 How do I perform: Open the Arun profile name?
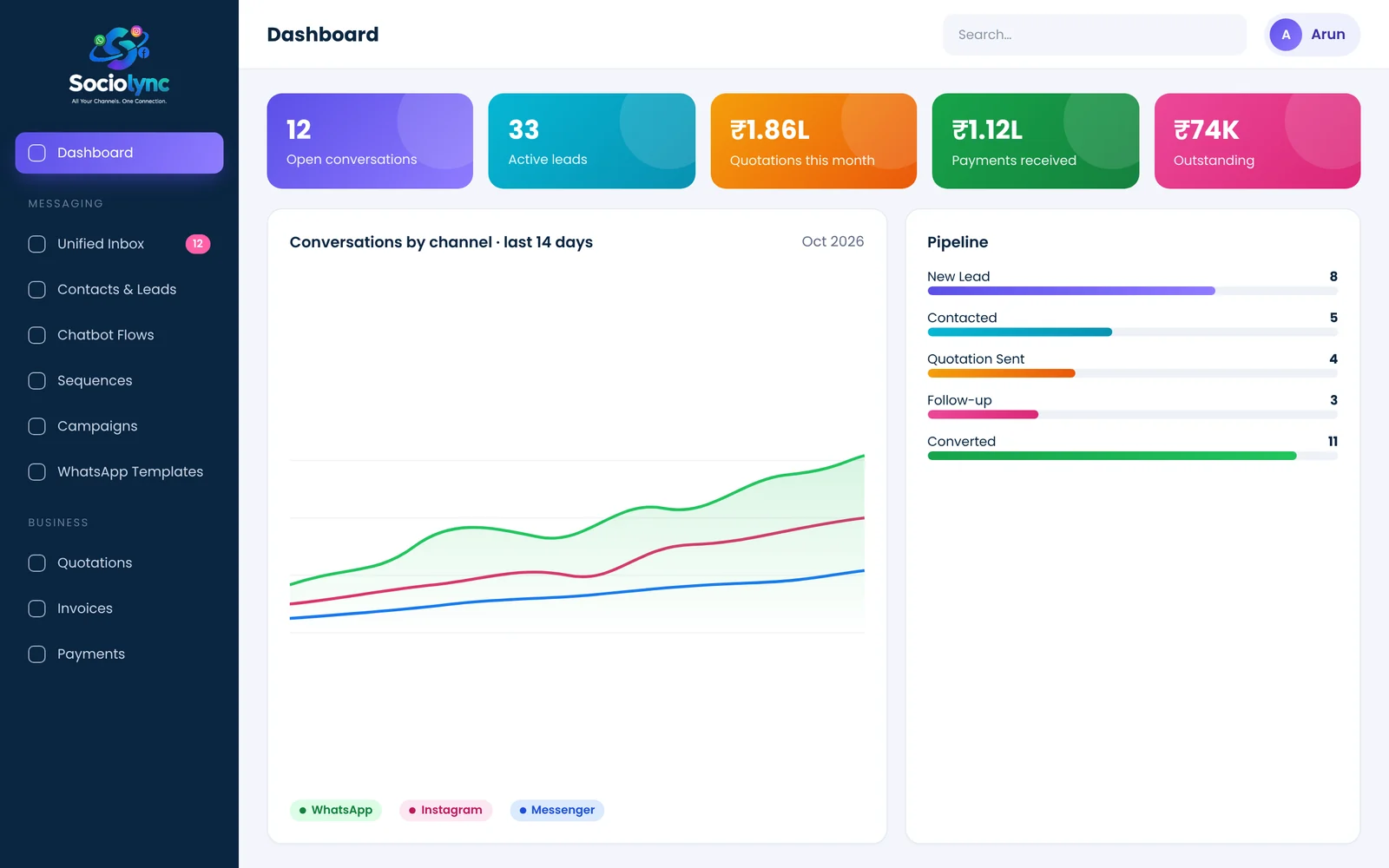[1328, 35]
